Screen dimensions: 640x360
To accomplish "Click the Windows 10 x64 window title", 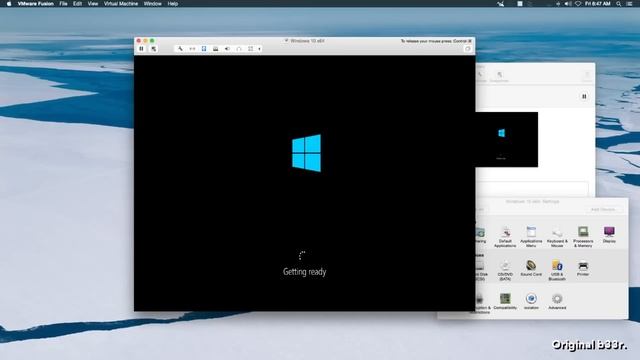I will (307, 41).
